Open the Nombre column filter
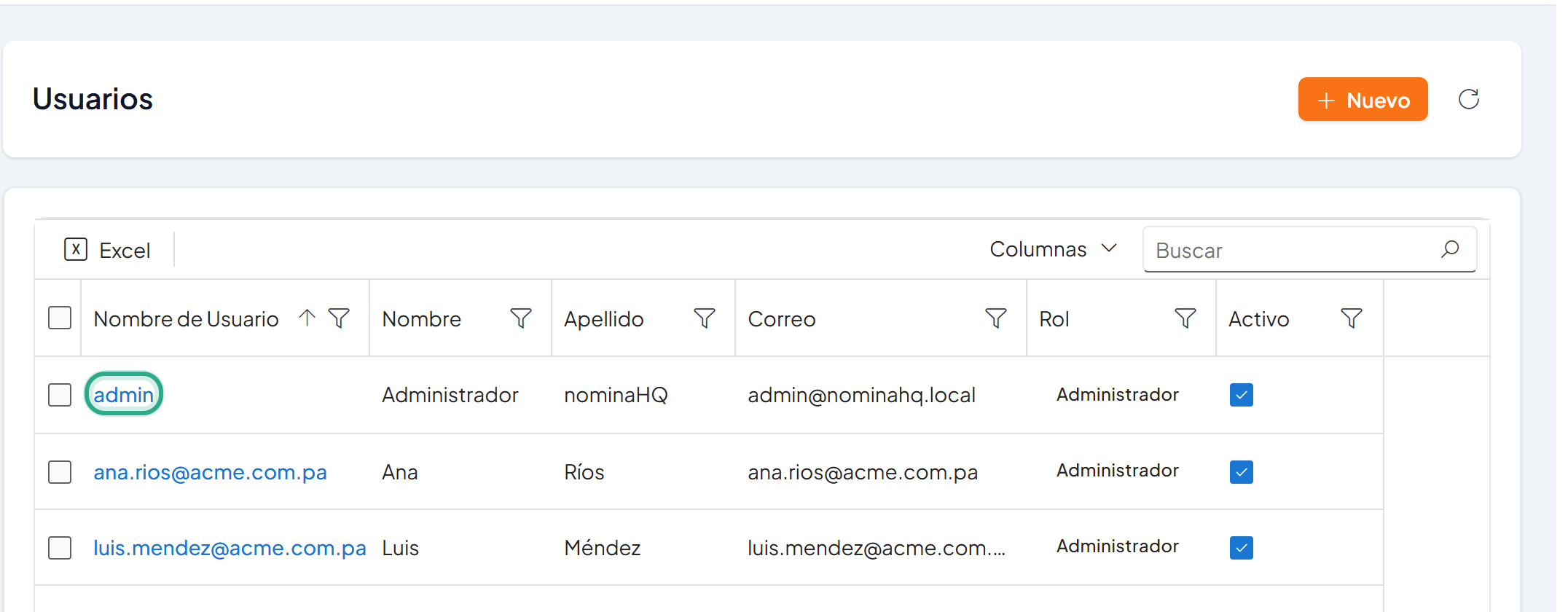This screenshot has width=1568, height=612. 521,318
